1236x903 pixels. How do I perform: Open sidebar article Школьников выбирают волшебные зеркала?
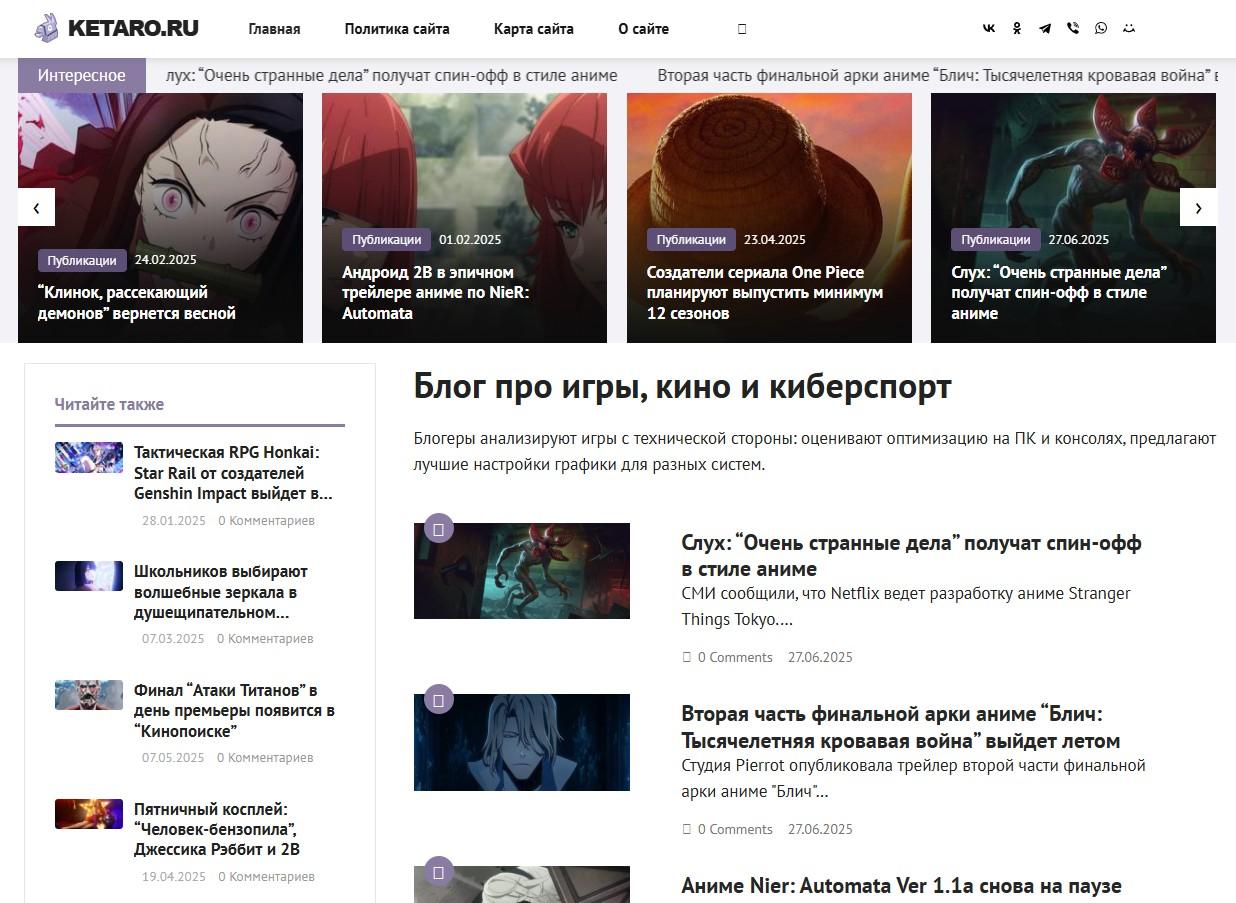(x=221, y=592)
